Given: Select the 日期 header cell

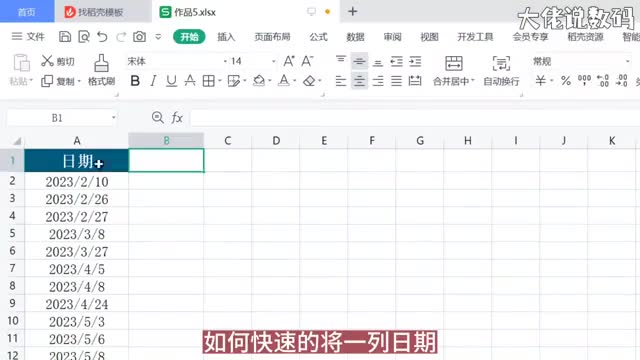Looking at the screenshot, I should point(76,160).
